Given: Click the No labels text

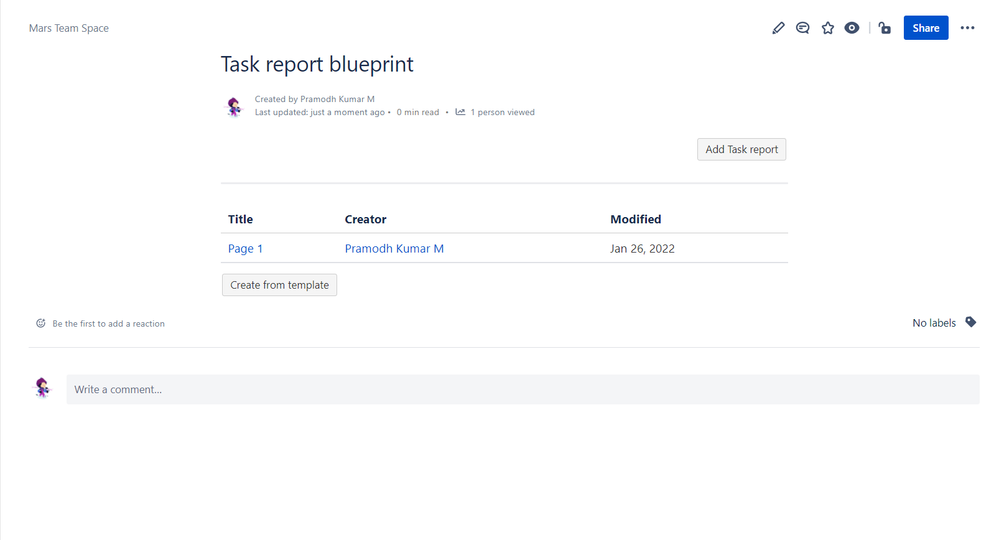Looking at the screenshot, I should point(934,323).
